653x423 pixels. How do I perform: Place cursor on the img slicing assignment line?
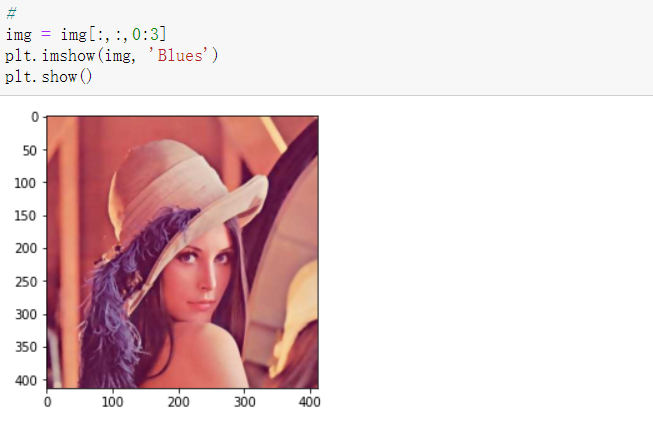coord(86,34)
